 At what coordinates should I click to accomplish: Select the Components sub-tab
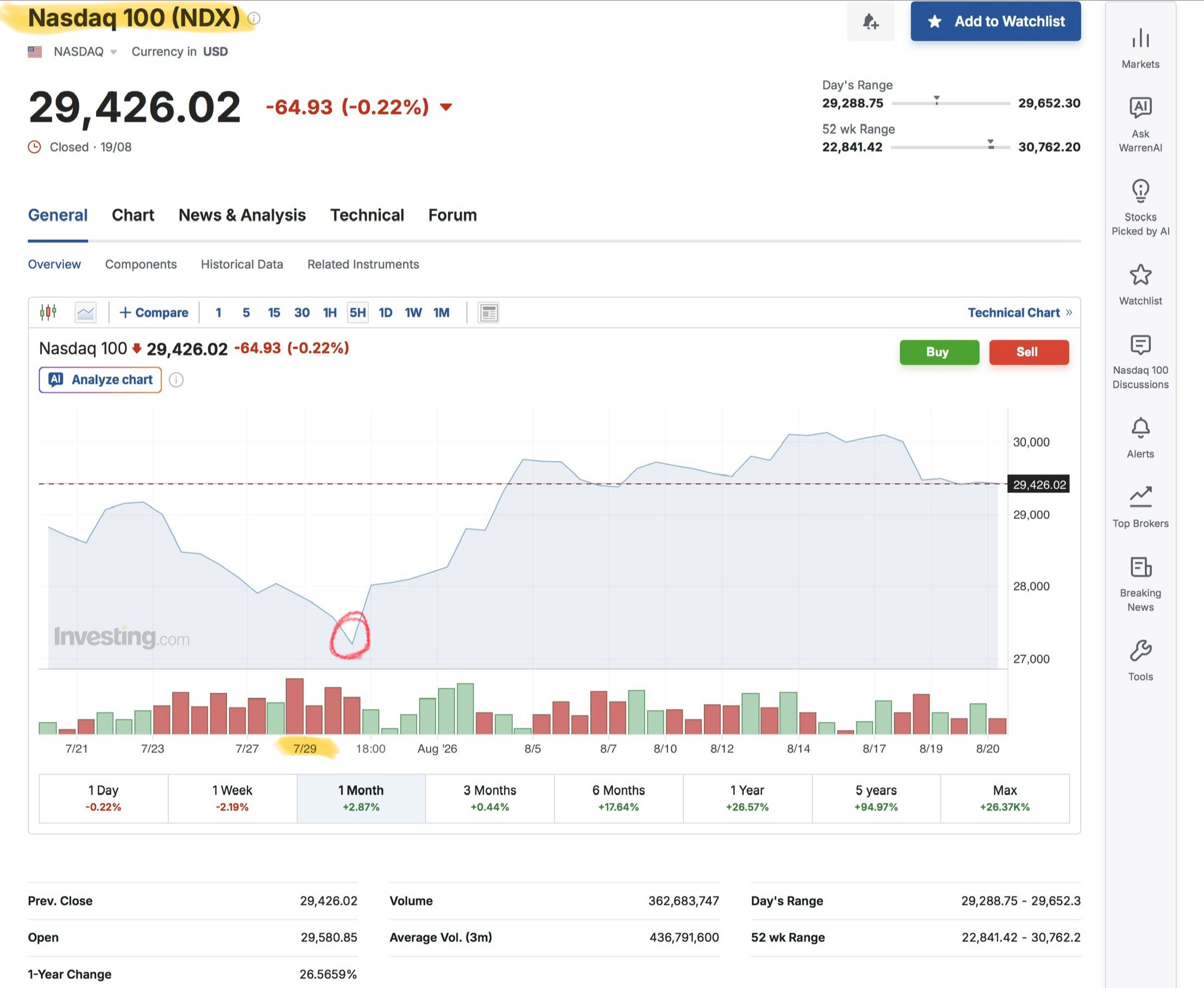(141, 264)
